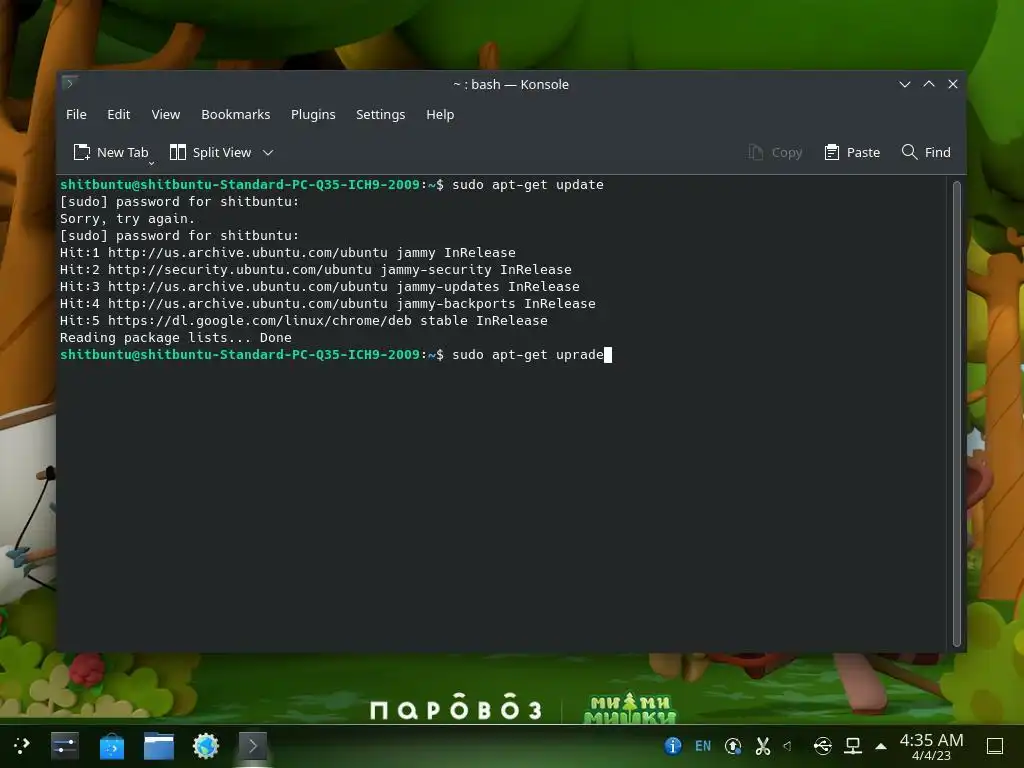Open the Plugins menu
Viewport: 1024px width, 768px height.
313,114
